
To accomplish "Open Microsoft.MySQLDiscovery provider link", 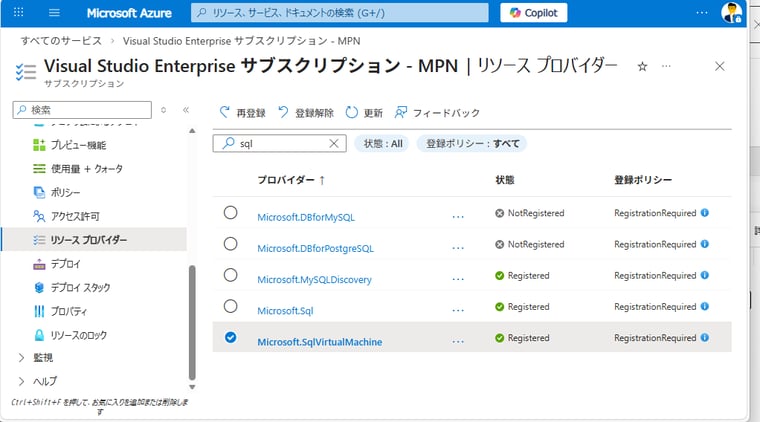I will [314, 280].
